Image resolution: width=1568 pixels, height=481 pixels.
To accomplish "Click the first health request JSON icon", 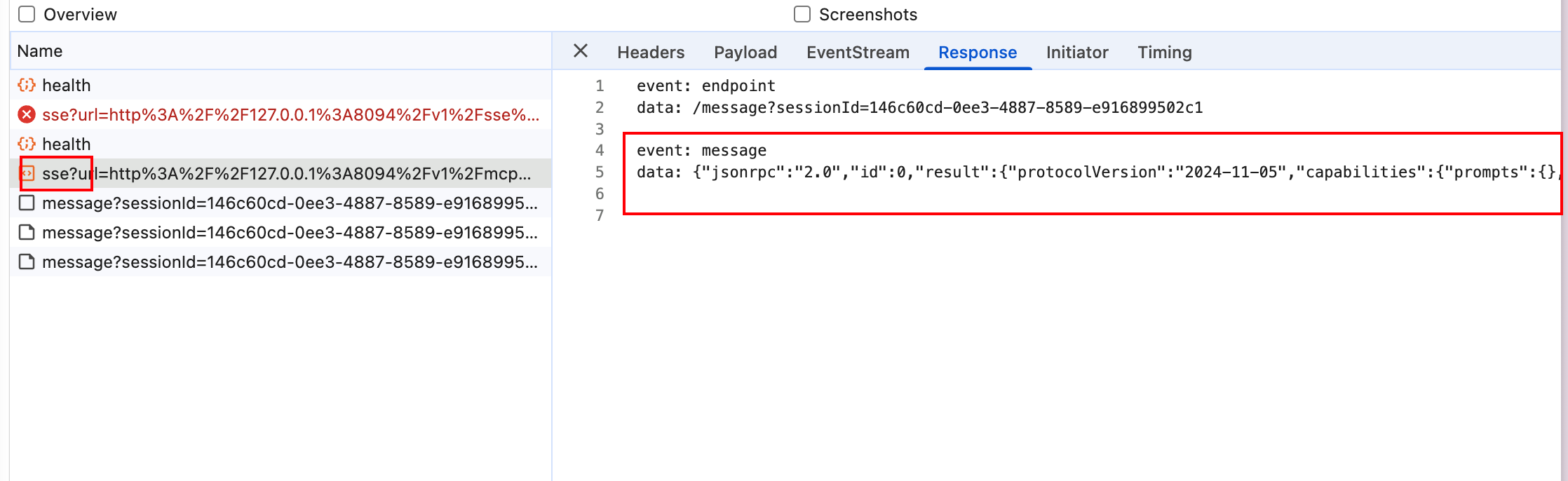I will click(27, 86).
